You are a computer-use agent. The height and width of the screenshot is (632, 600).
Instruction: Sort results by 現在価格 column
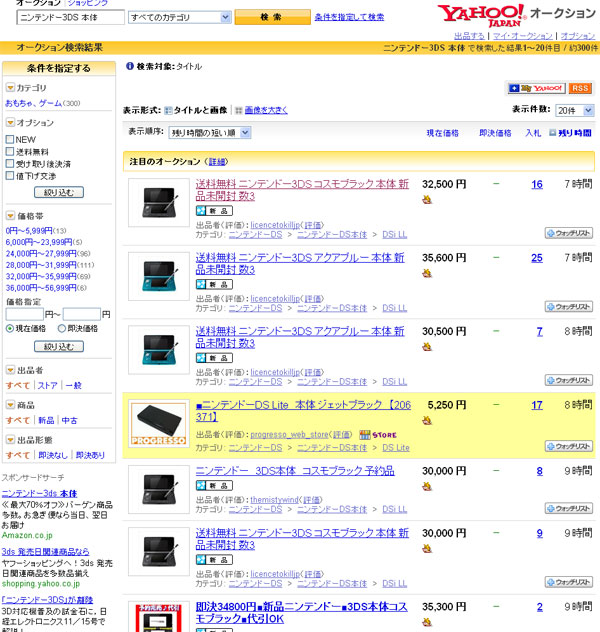click(x=442, y=133)
